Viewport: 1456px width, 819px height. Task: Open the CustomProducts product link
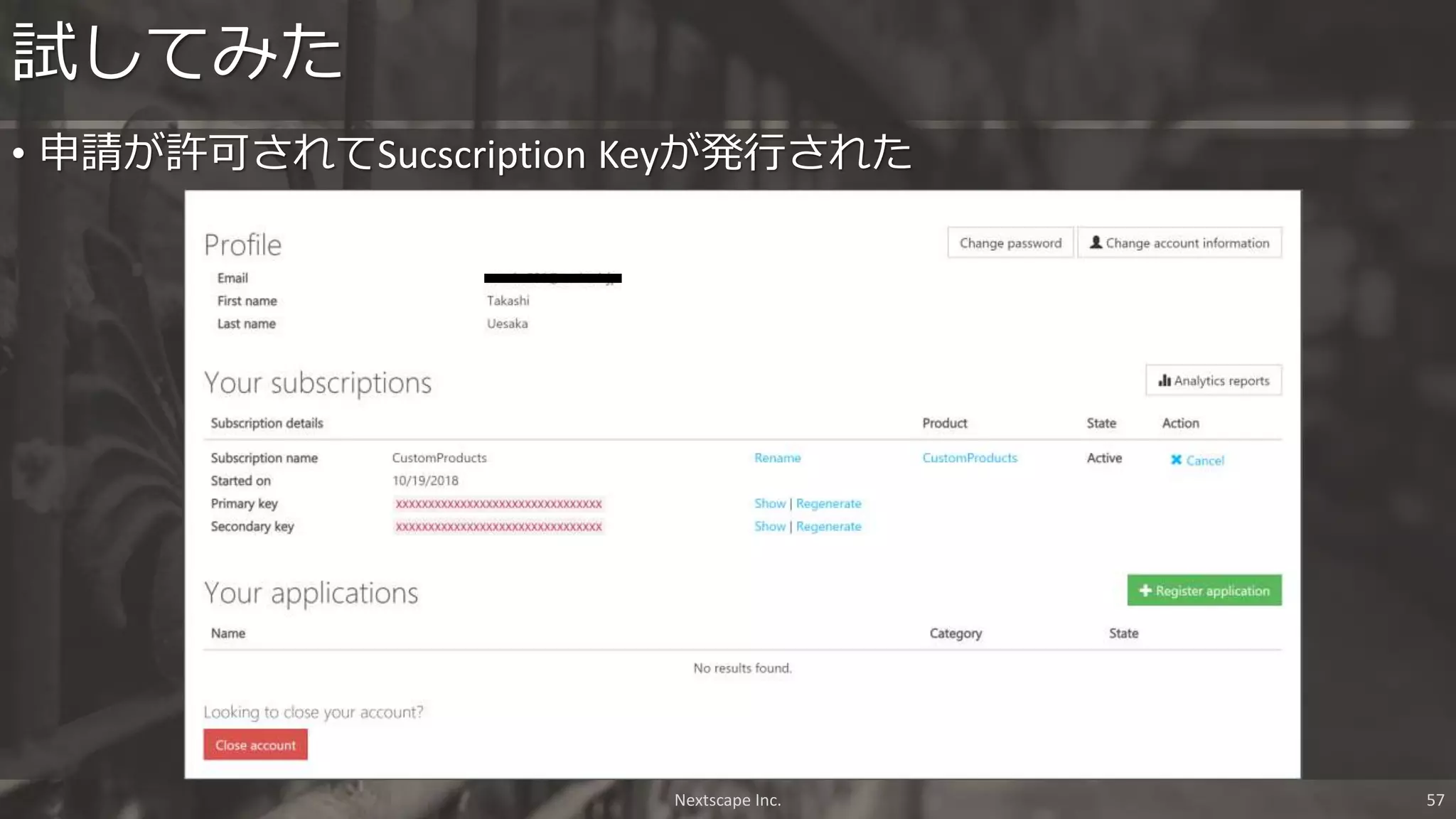(x=970, y=458)
